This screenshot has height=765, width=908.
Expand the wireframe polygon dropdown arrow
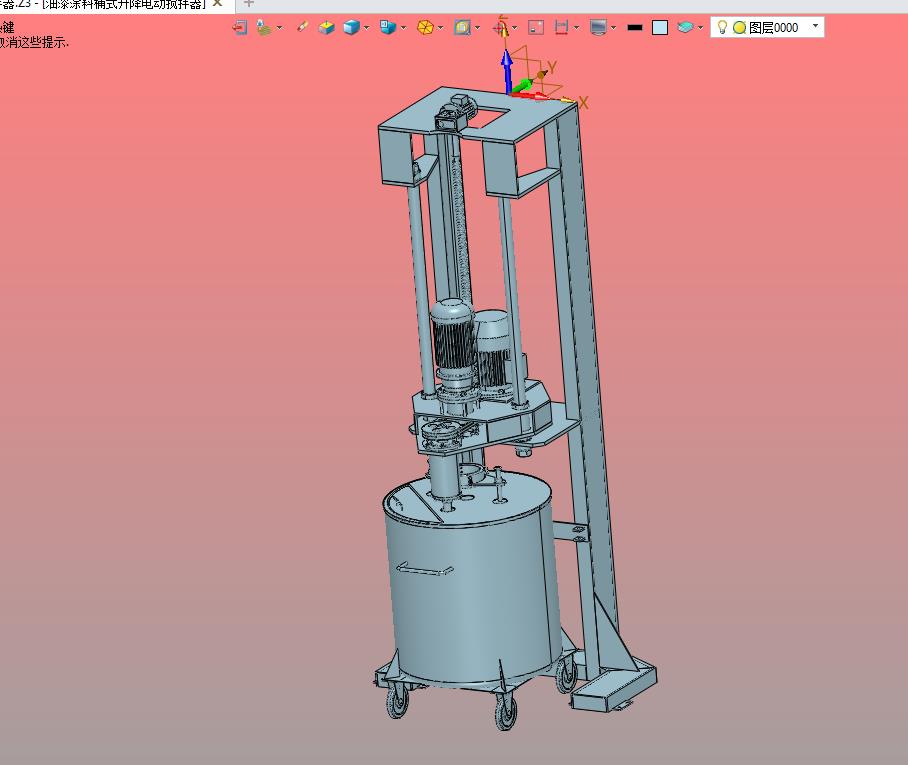coord(441,27)
